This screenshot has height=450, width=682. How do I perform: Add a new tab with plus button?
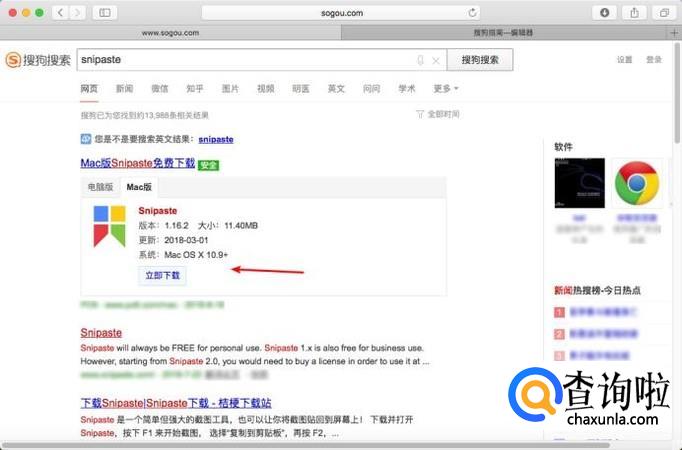point(674,33)
